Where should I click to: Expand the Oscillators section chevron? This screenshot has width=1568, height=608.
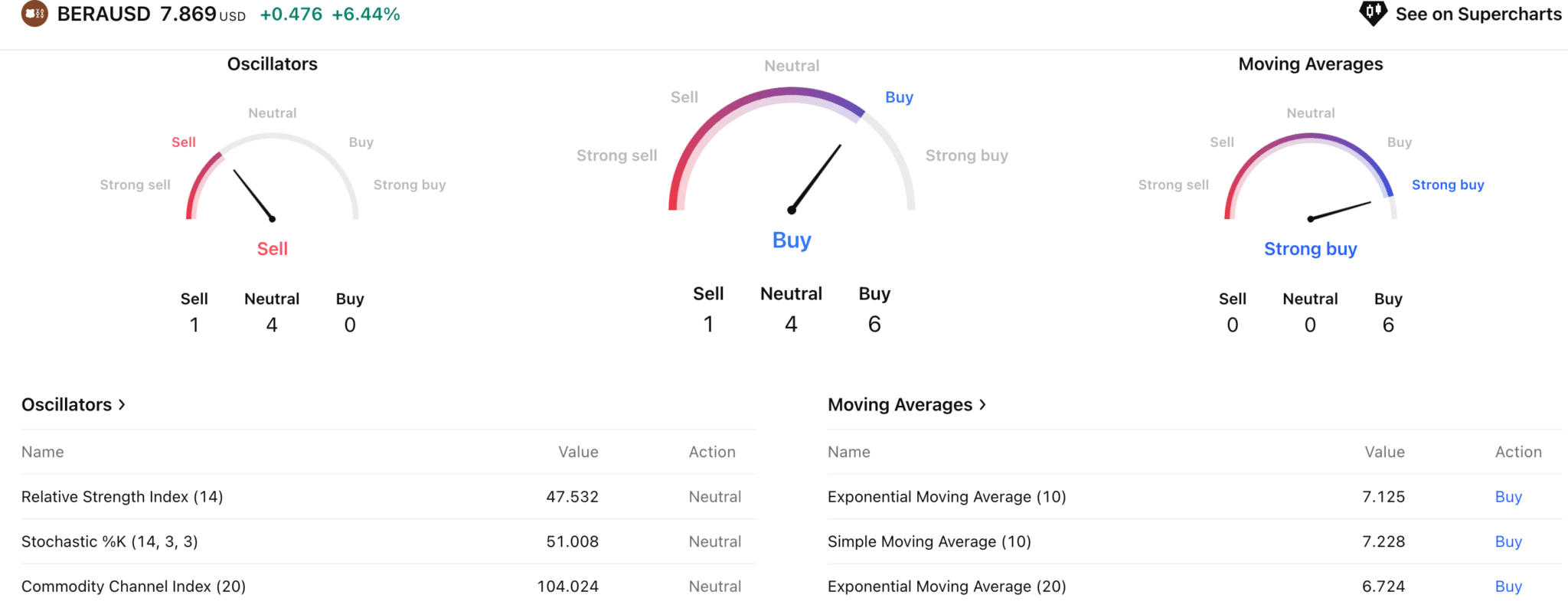122,404
